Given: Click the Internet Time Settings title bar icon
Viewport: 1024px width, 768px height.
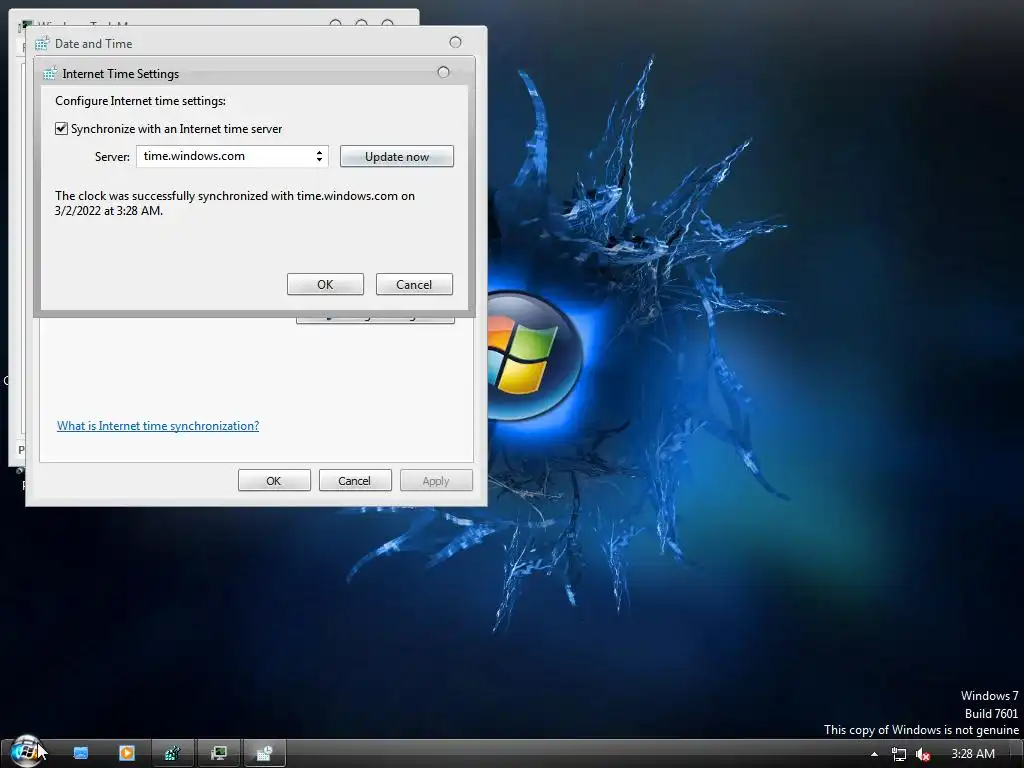Looking at the screenshot, I should tap(50, 74).
